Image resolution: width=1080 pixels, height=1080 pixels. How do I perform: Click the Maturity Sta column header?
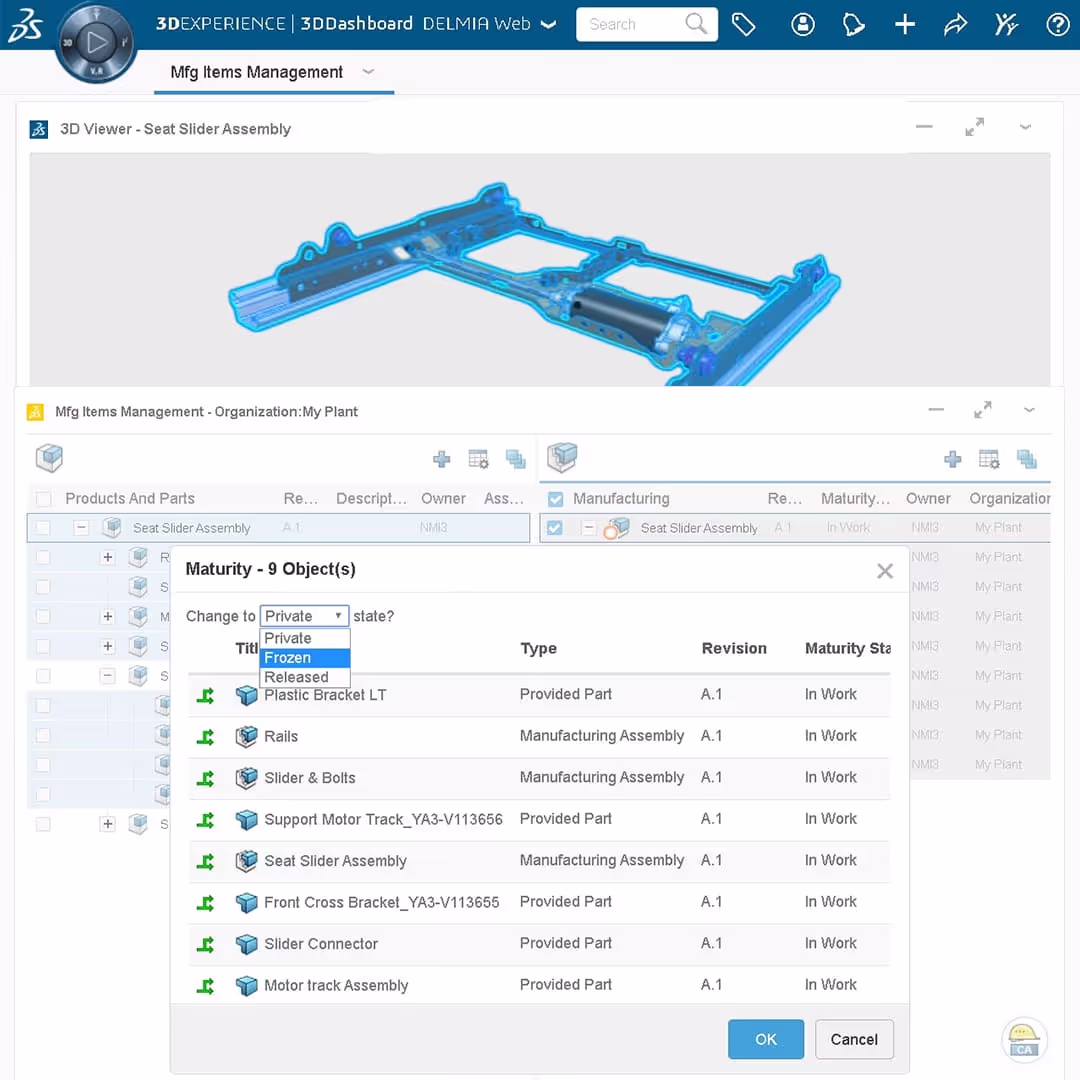click(x=847, y=648)
